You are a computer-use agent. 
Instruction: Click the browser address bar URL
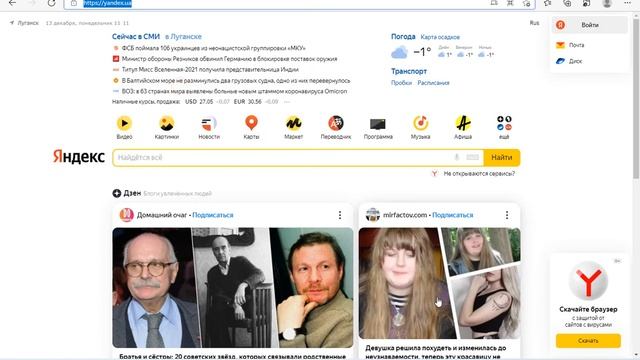108,3
